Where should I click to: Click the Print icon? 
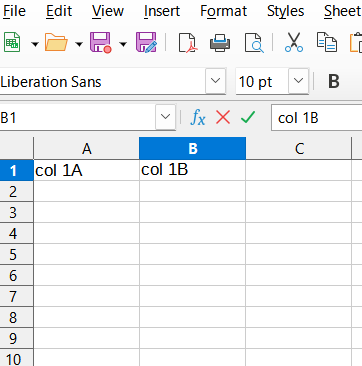(x=220, y=42)
